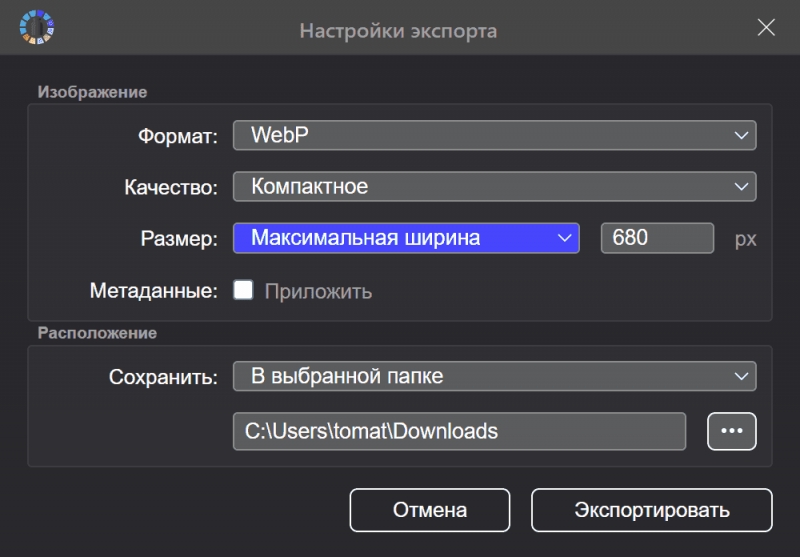The image size is (800, 557).
Task: Click chevron arrow of the WebP format field
Action: pyautogui.click(x=740, y=135)
